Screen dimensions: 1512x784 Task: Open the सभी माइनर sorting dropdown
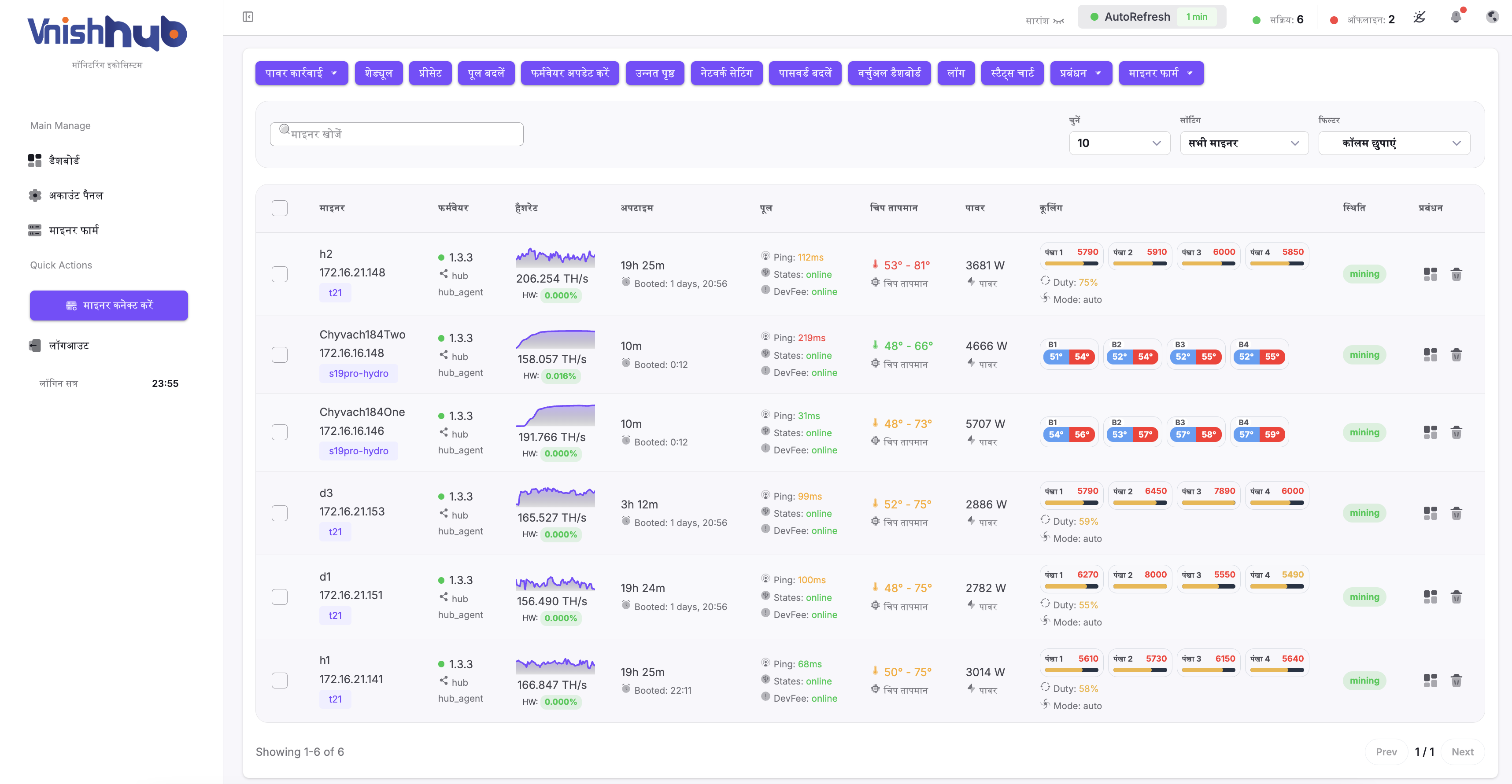(x=1244, y=143)
